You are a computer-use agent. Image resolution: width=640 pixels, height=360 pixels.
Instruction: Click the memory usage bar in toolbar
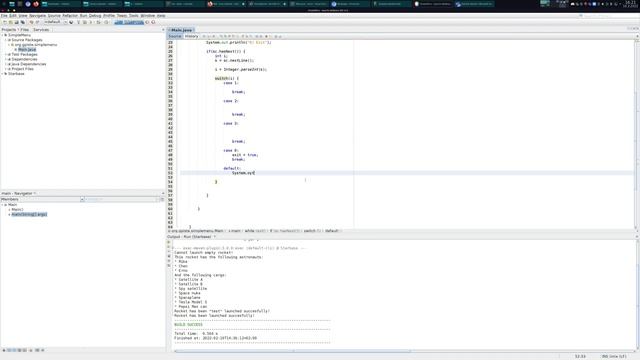[129, 22]
